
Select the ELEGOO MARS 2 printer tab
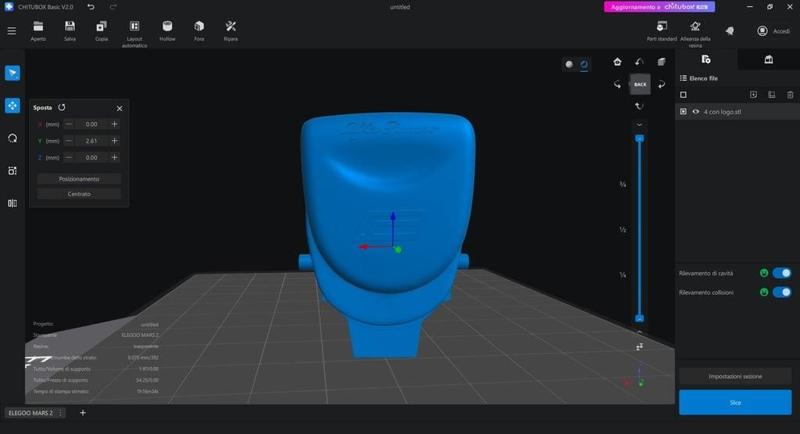click(x=31, y=413)
